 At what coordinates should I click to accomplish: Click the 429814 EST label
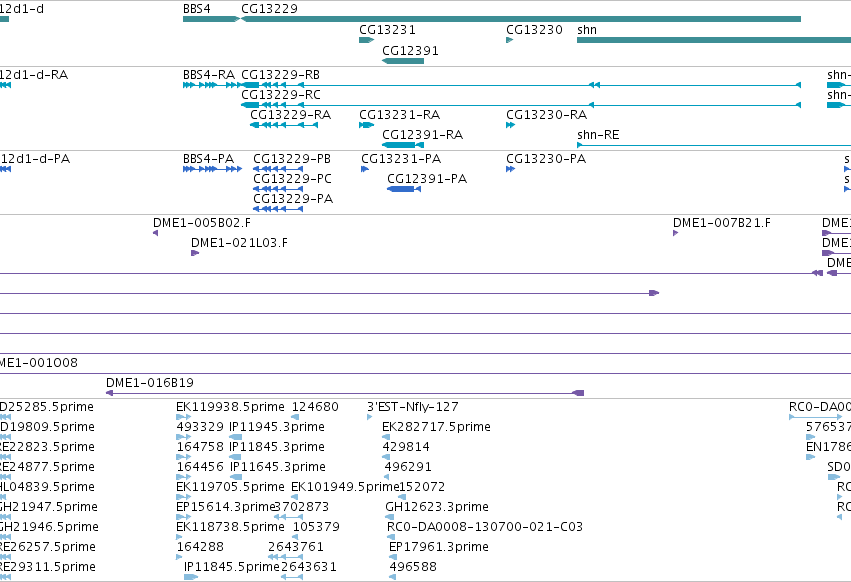(x=405, y=447)
